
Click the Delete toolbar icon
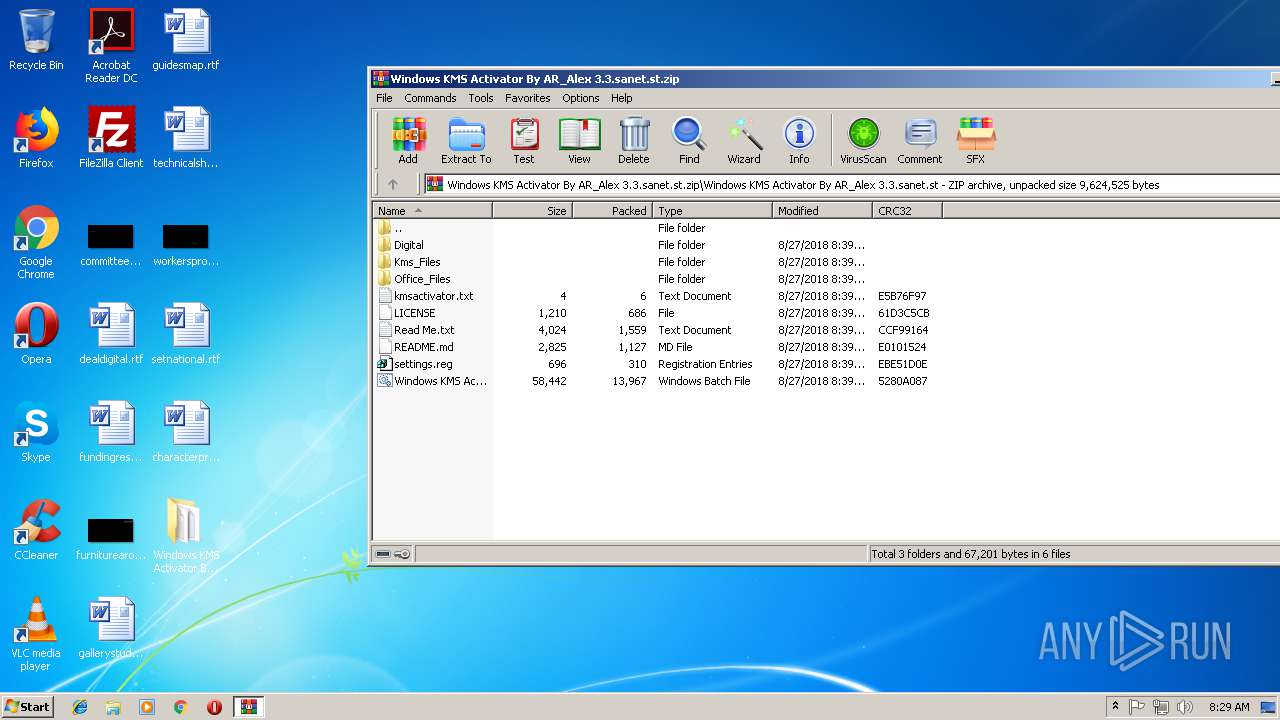[633, 140]
